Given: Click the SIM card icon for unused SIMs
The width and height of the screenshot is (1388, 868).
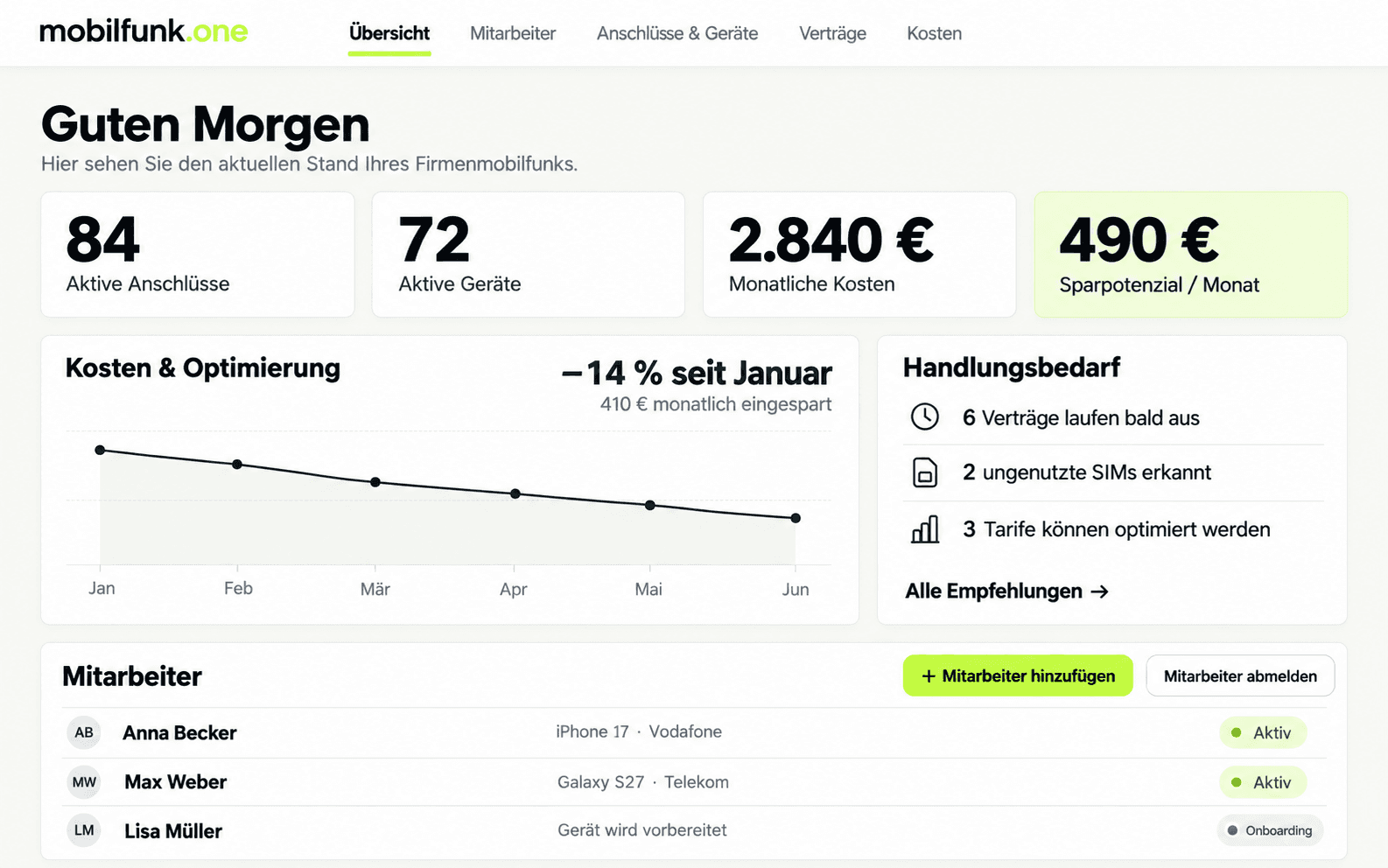Looking at the screenshot, I should (x=925, y=472).
